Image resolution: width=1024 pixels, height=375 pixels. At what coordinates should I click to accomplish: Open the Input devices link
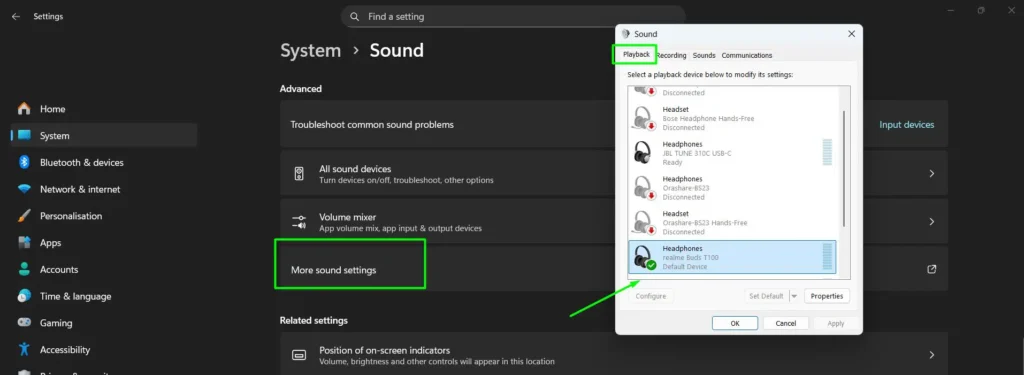pos(906,124)
